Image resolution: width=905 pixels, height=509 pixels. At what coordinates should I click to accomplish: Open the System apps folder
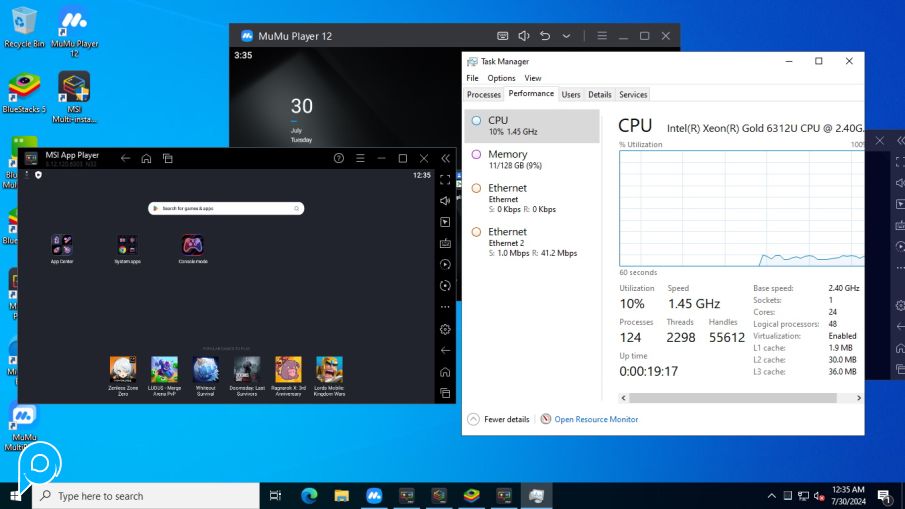click(x=128, y=245)
